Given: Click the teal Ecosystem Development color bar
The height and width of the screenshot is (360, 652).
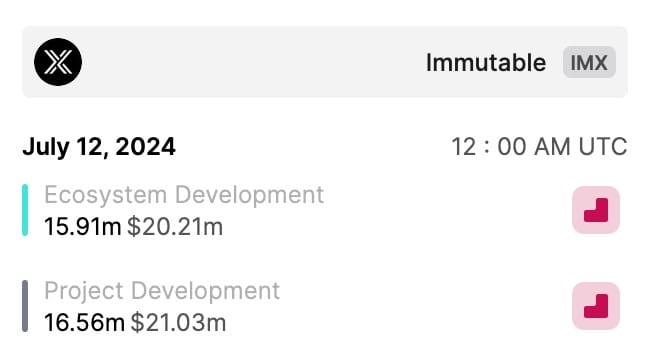Looking at the screenshot, I should click(25, 210).
